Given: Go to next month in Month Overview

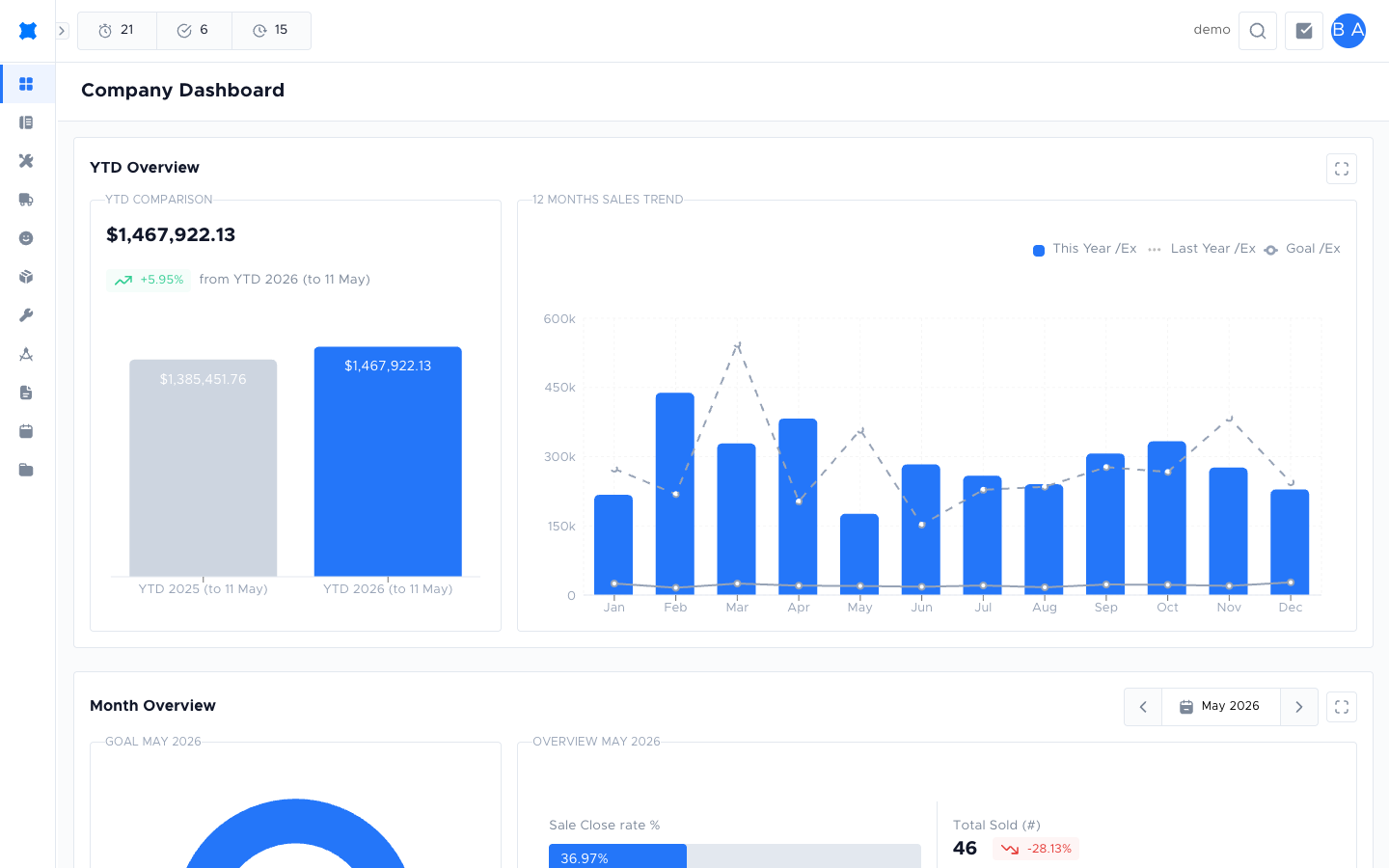Looking at the screenshot, I should pyautogui.click(x=1299, y=707).
